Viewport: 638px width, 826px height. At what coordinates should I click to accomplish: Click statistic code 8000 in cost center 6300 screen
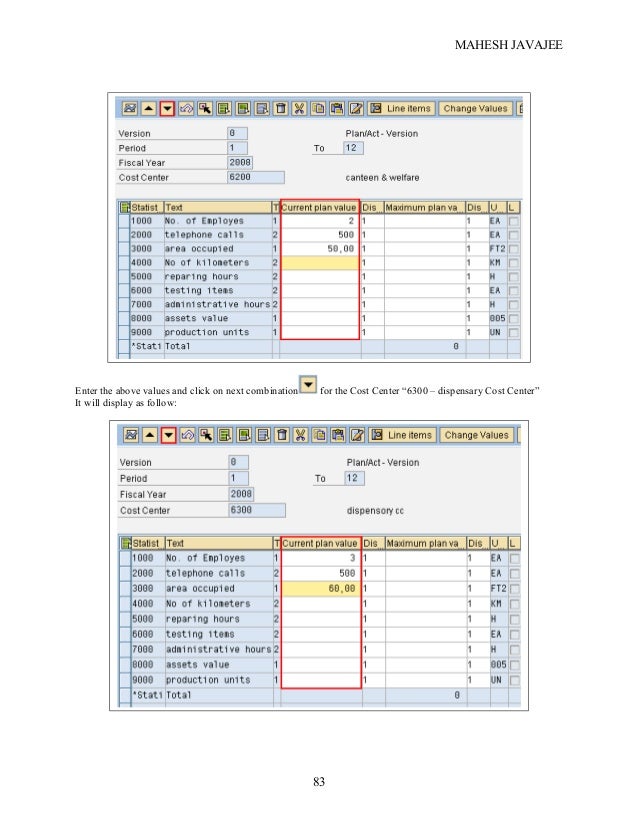click(143, 665)
